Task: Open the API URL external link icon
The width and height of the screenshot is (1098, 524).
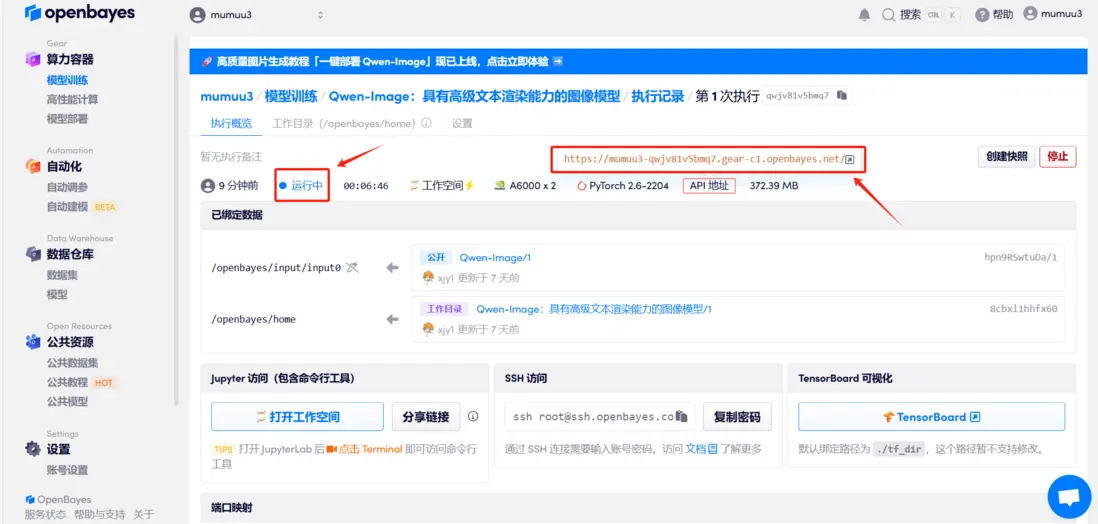Action: (x=849, y=160)
